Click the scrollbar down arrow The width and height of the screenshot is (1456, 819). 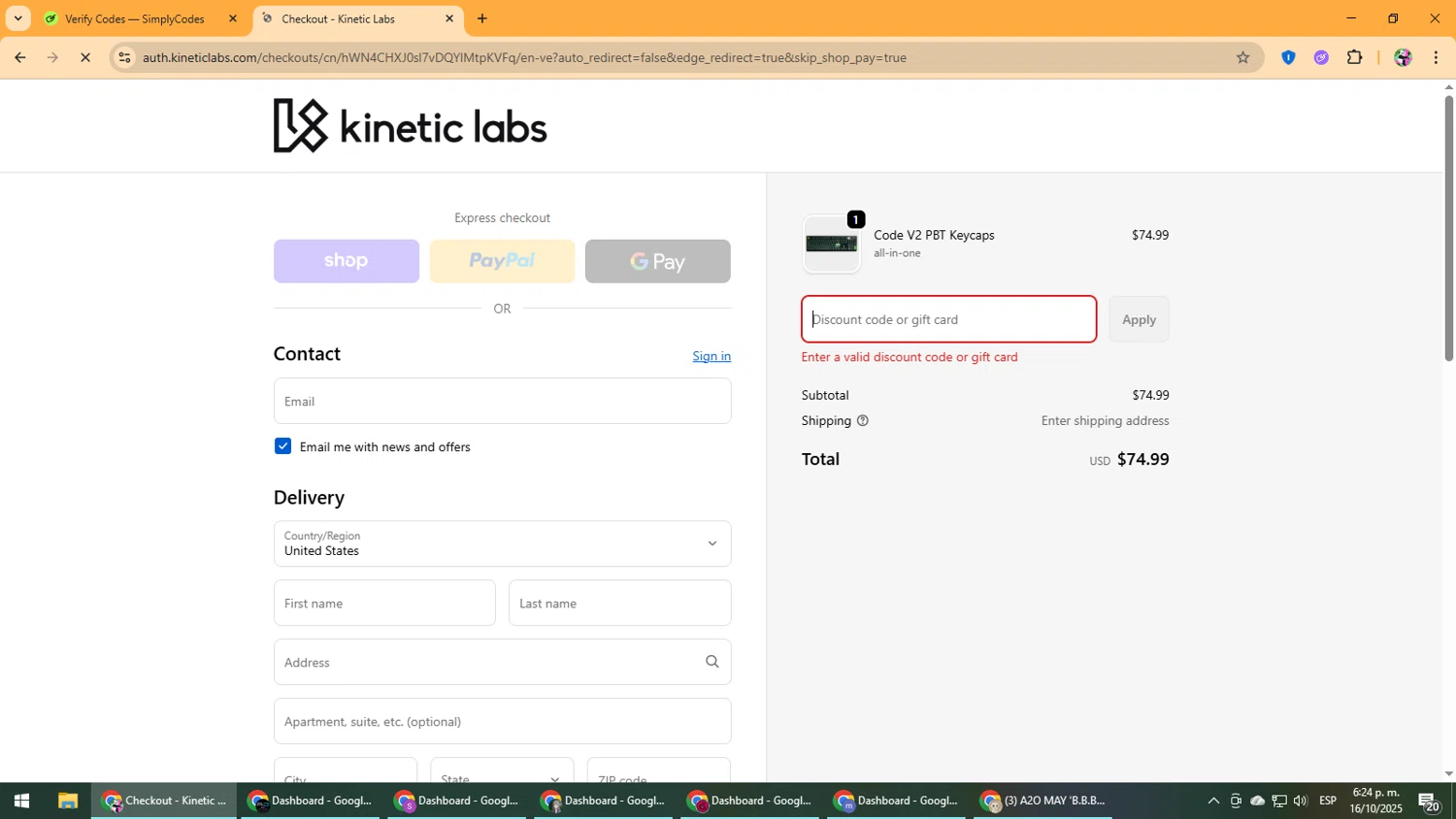(x=1448, y=774)
